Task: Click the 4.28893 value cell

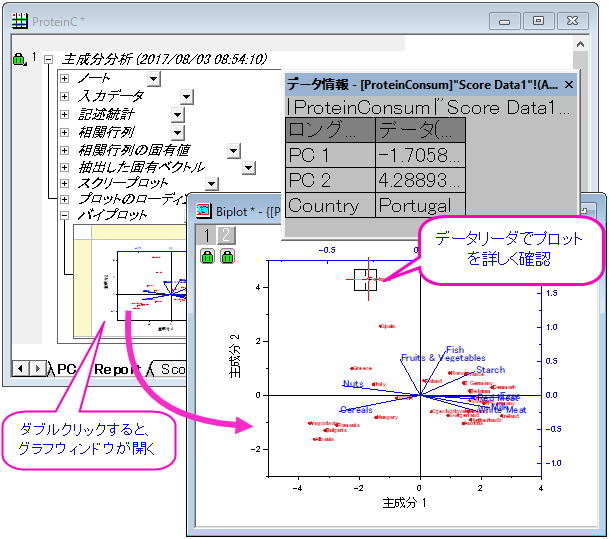Action: [420, 180]
